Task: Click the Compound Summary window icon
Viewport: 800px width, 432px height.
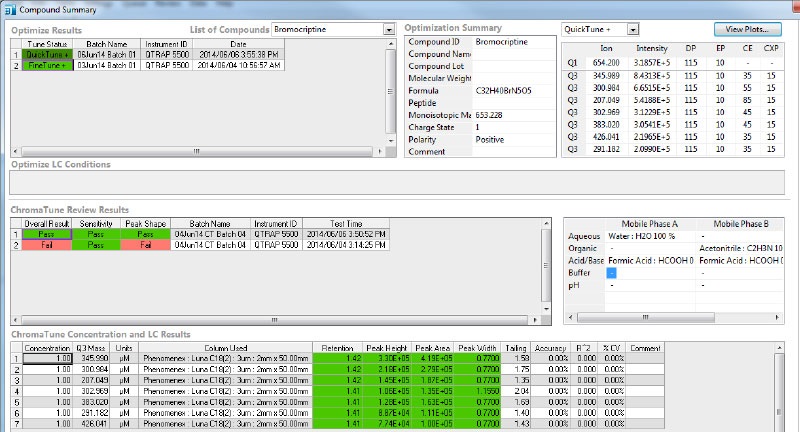Action: coord(9,10)
